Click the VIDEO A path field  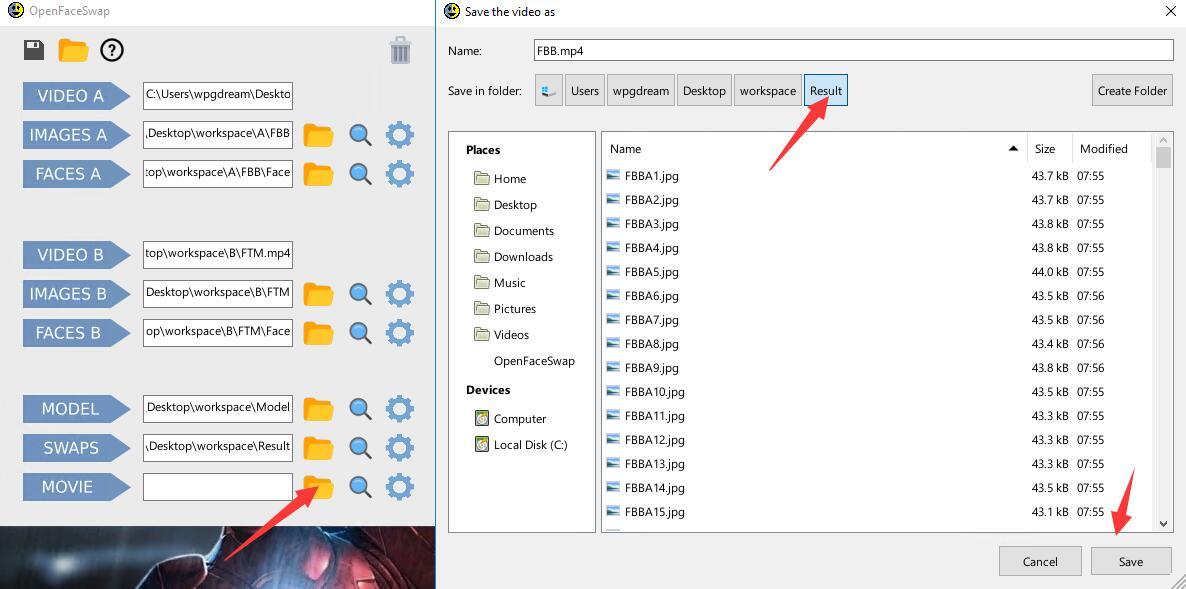(218, 95)
